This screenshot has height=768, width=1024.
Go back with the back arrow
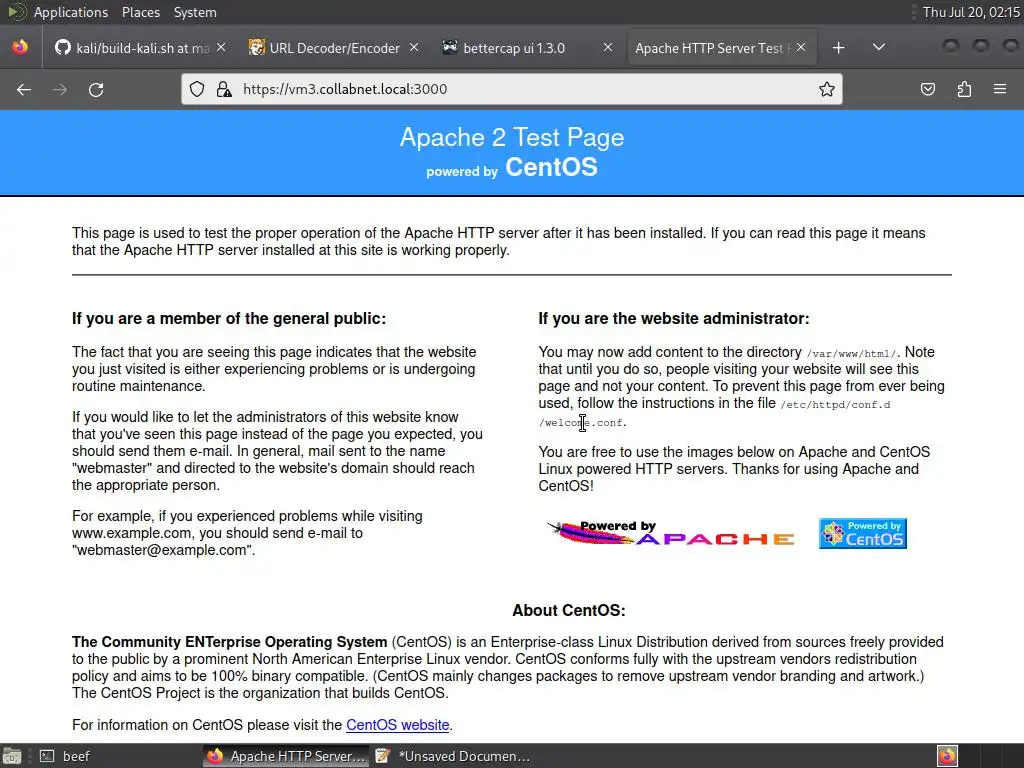click(24, 89)
